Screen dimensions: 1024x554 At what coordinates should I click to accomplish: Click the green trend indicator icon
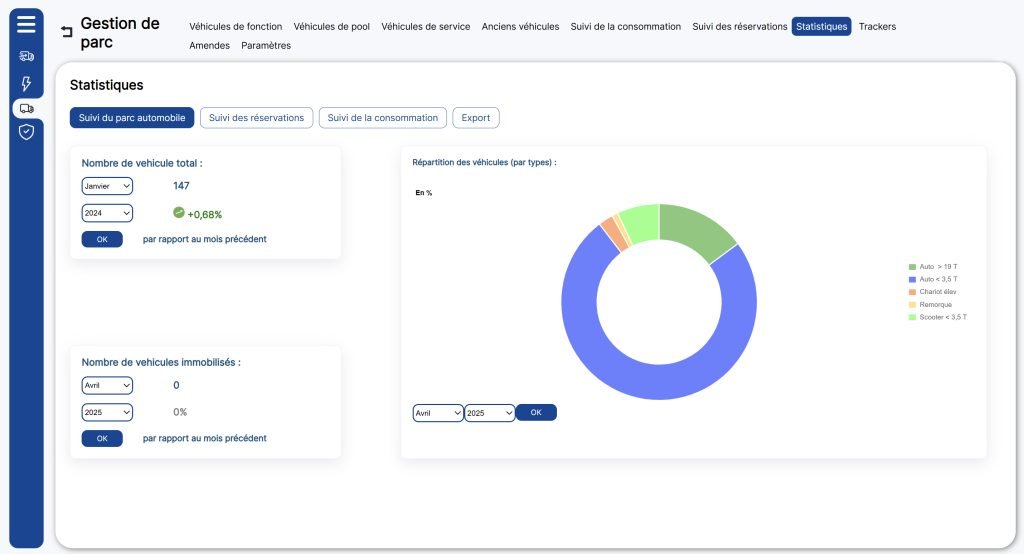(x=178, y=212)
